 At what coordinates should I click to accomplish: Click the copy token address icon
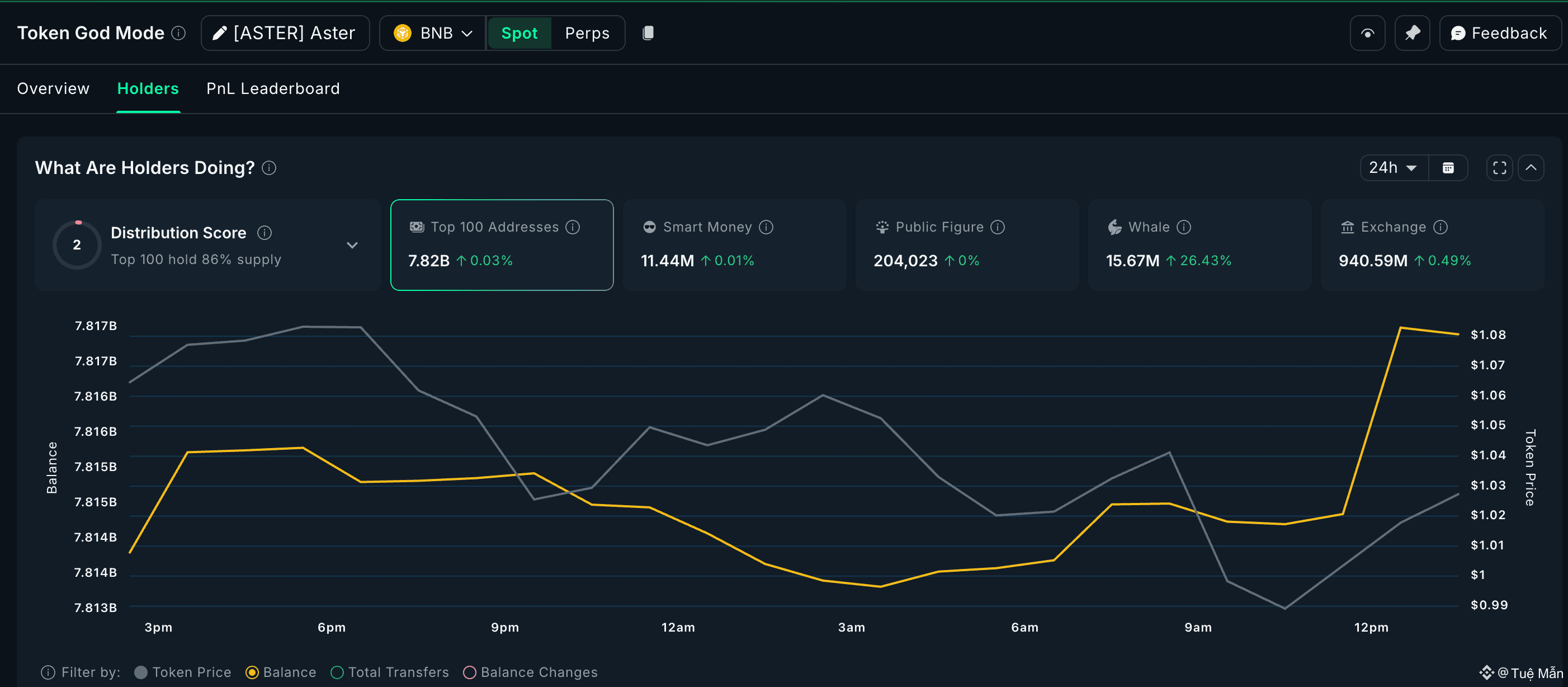tap(648, 33)
